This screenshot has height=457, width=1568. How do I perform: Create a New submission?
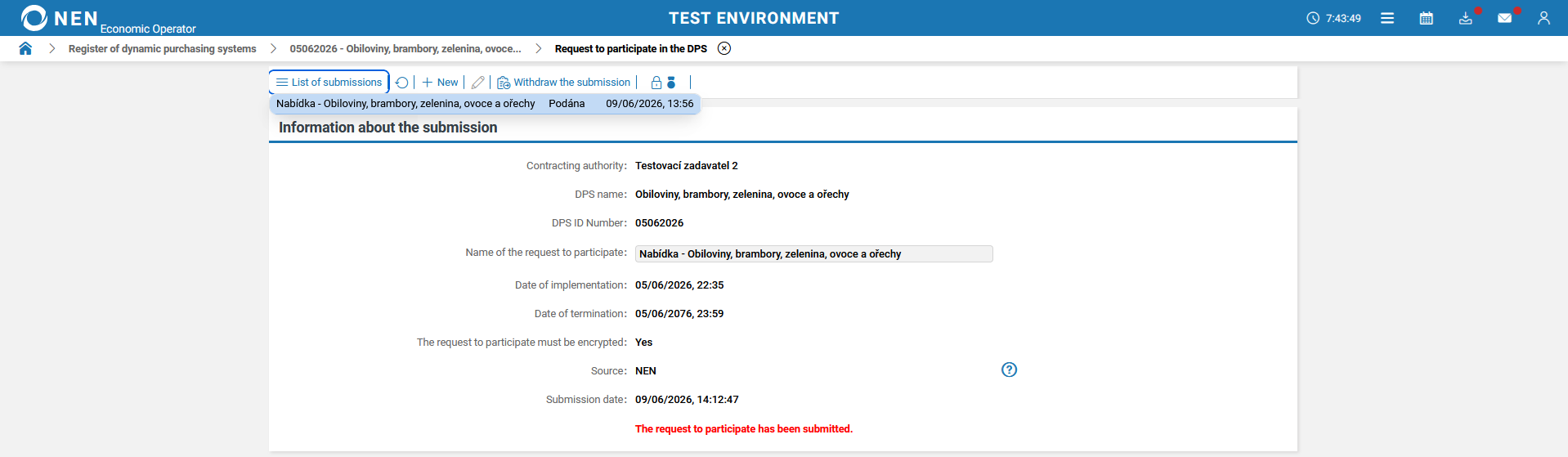point(440,83)
